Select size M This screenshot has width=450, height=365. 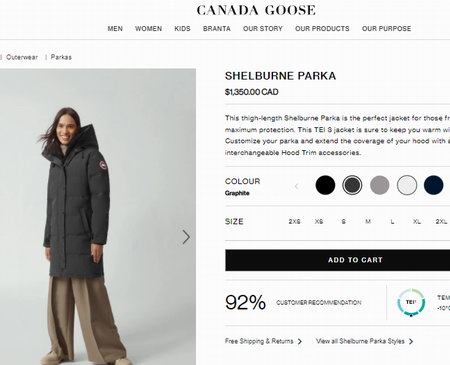368,221
